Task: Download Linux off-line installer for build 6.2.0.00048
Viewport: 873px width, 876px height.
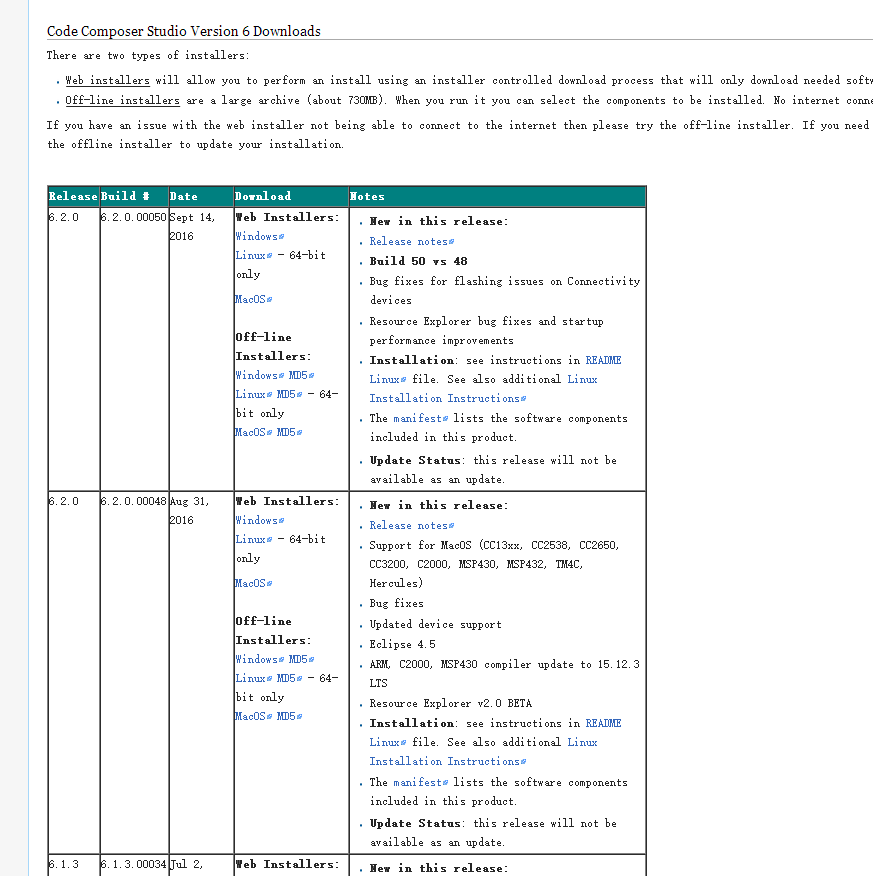Action: (x=254, y=678)
